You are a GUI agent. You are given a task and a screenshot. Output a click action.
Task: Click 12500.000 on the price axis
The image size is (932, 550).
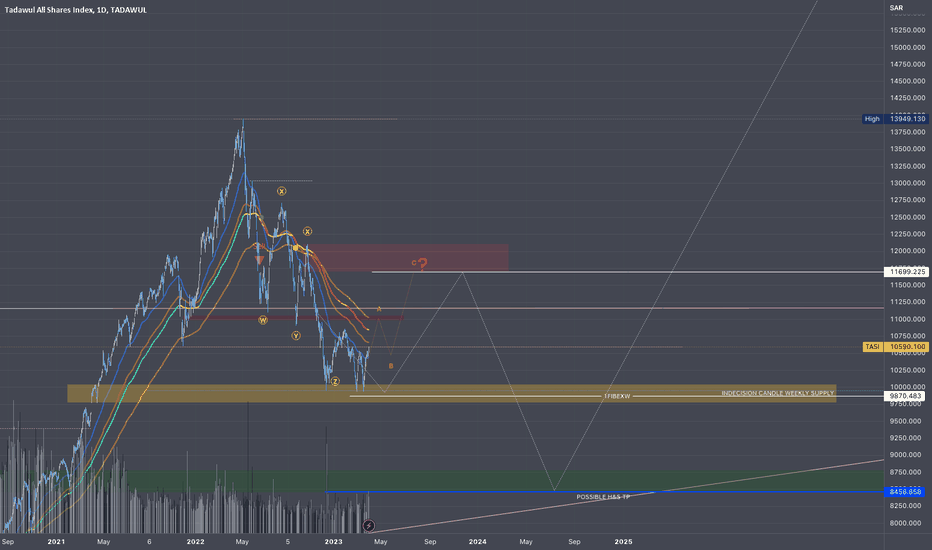[907, 217]
